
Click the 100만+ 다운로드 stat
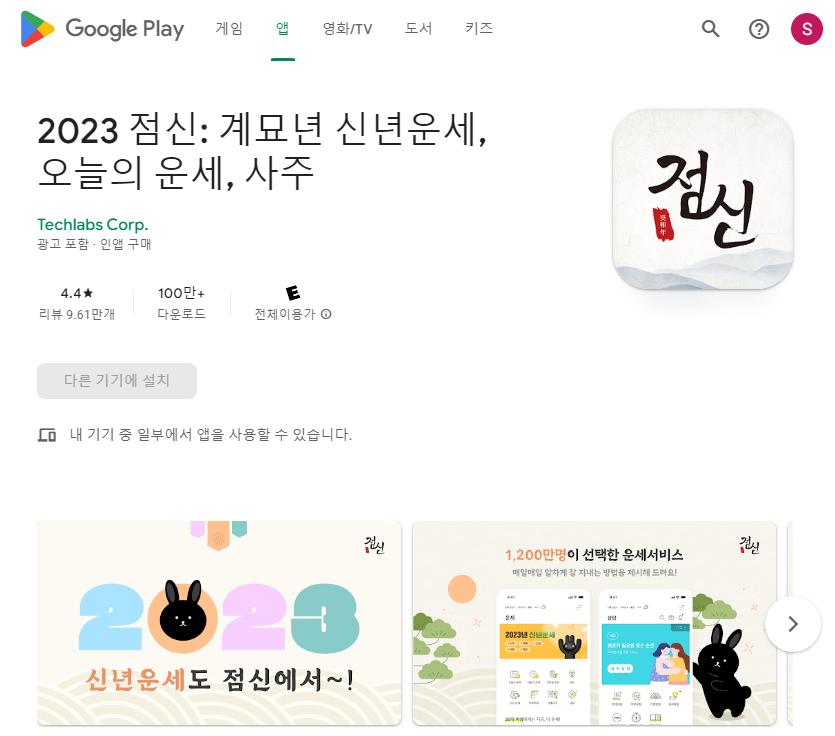181,304
